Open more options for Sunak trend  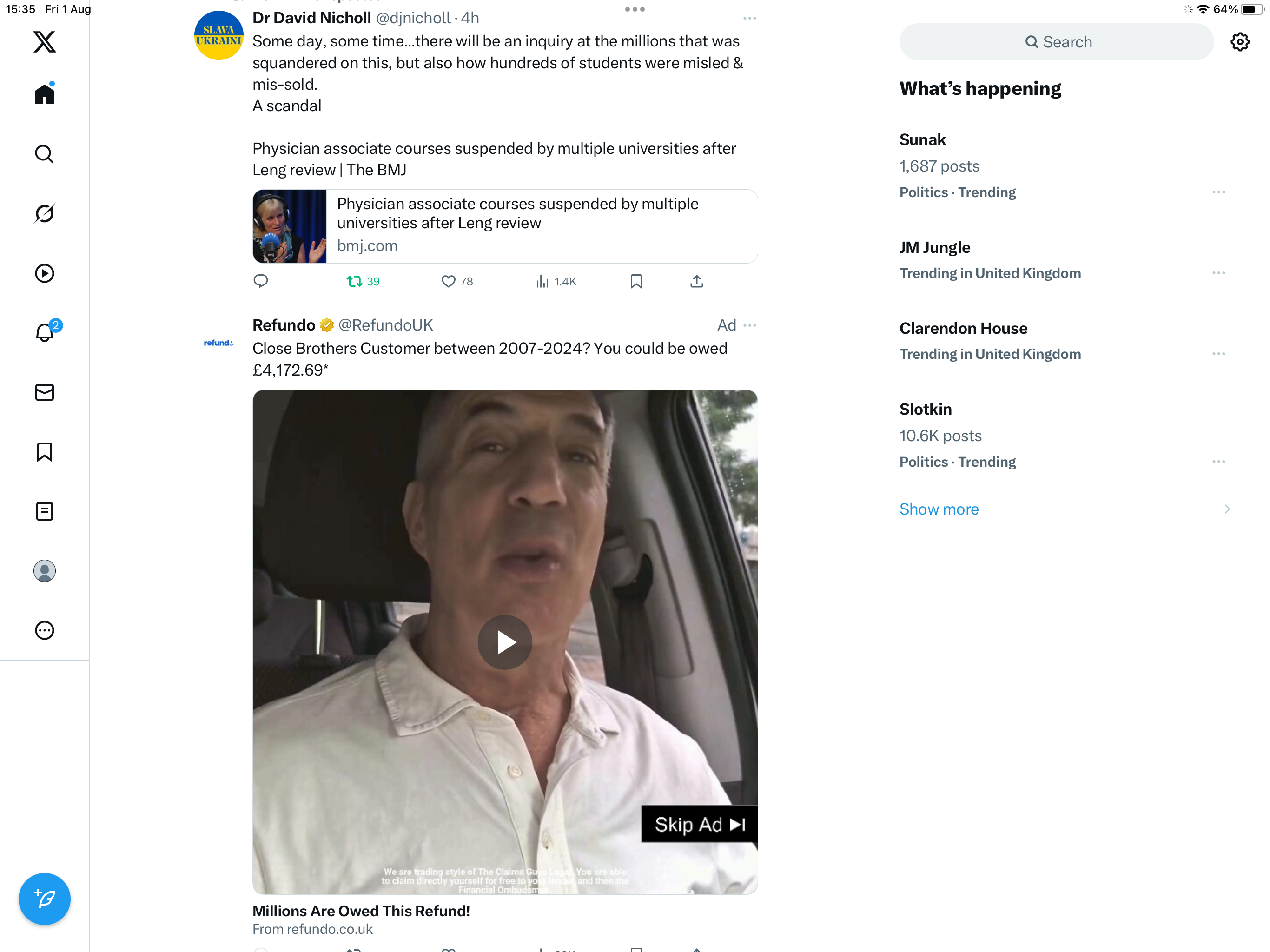[x=1218, y=192]
